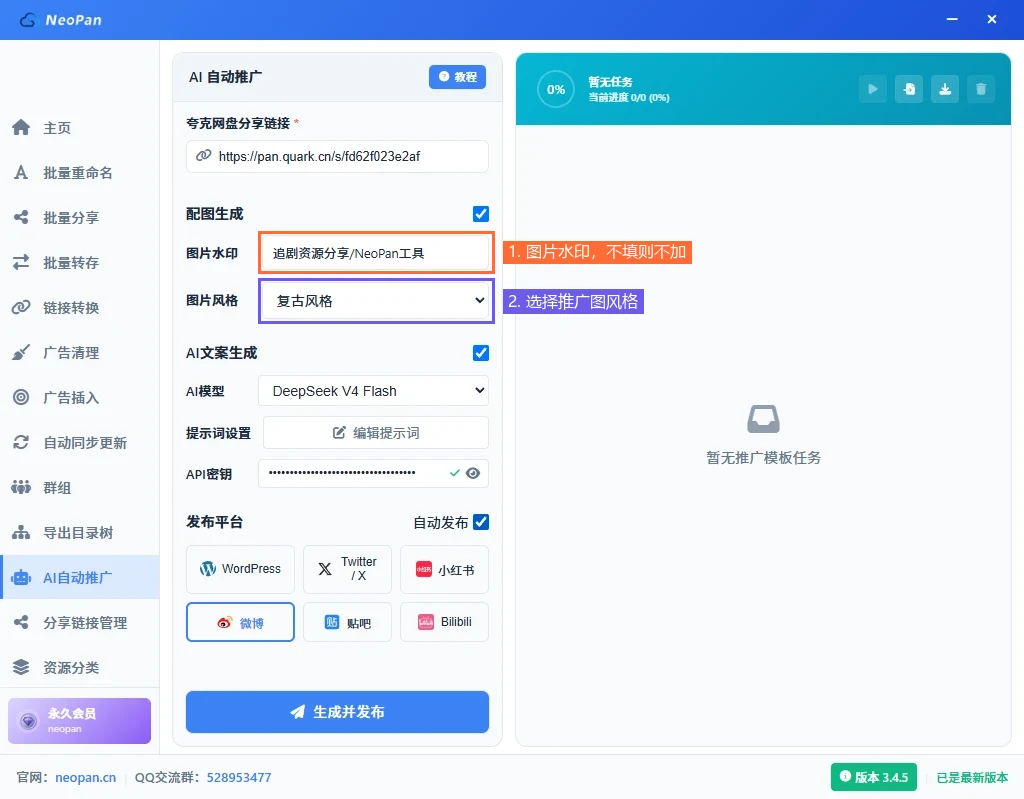Click the transfer arrows icon for 批量转存
The image size is (1024, 799).
(x=21, y=263)
